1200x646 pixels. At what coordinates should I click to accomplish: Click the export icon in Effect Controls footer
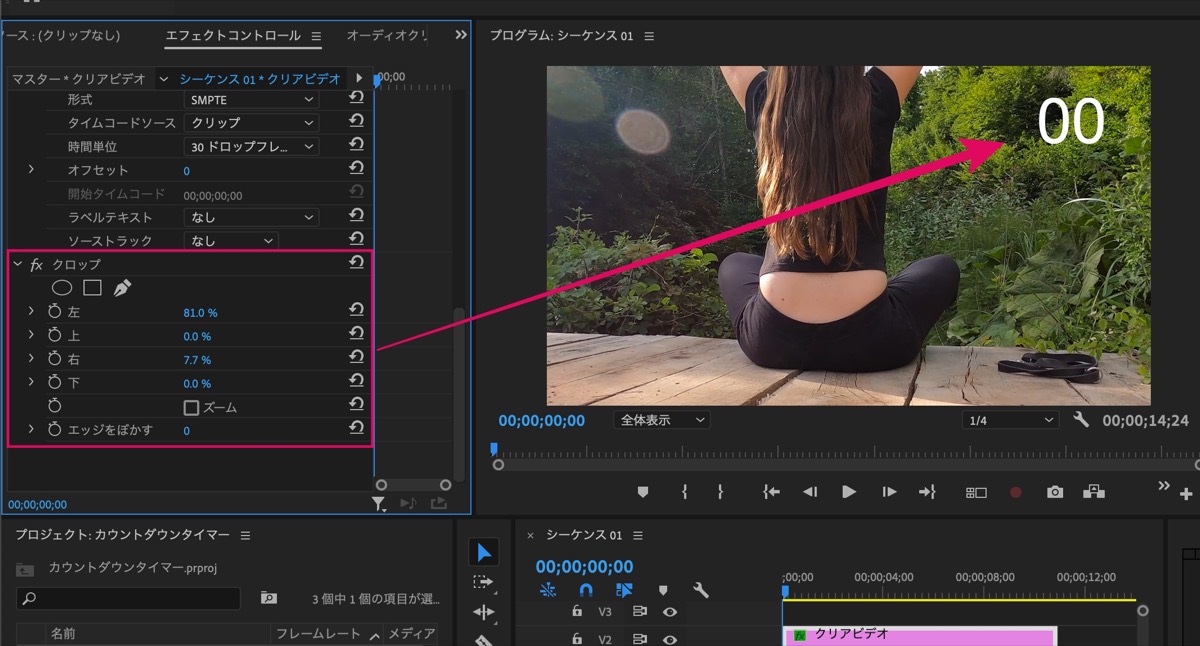pyautogui.click(x=437, y=504)
